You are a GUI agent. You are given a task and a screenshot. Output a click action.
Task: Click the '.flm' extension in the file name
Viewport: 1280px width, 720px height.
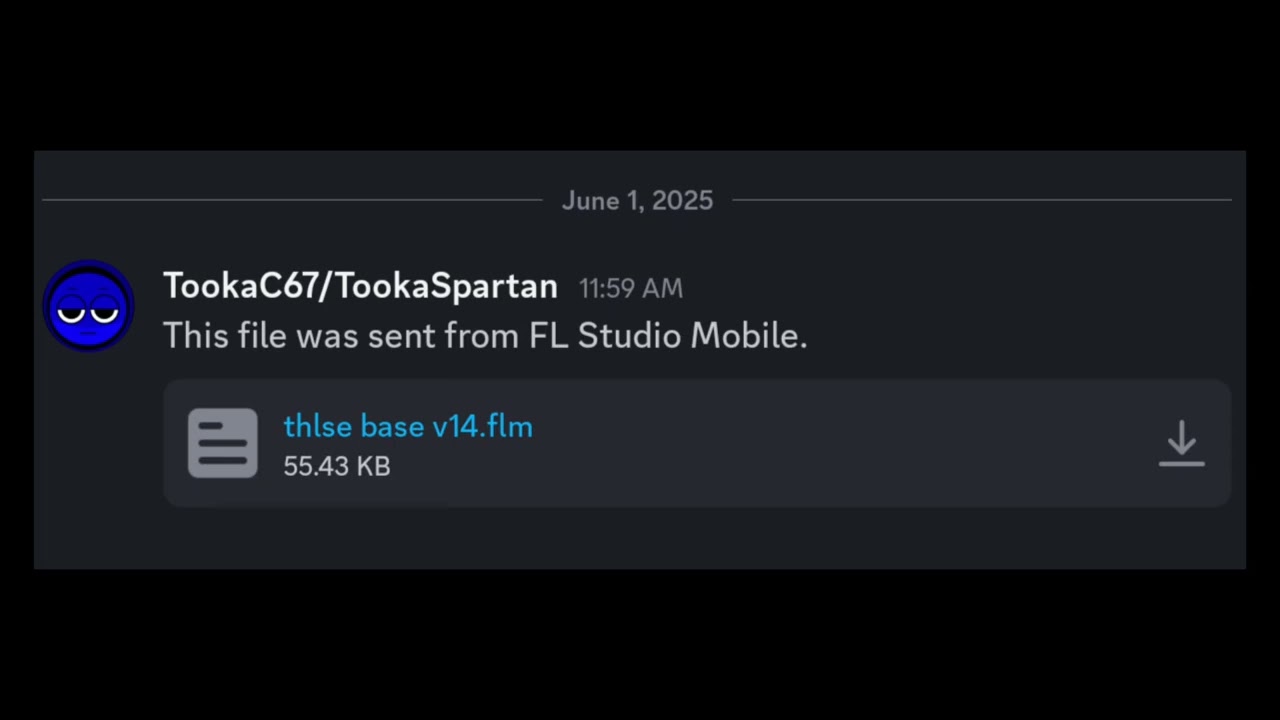point(509,427)
